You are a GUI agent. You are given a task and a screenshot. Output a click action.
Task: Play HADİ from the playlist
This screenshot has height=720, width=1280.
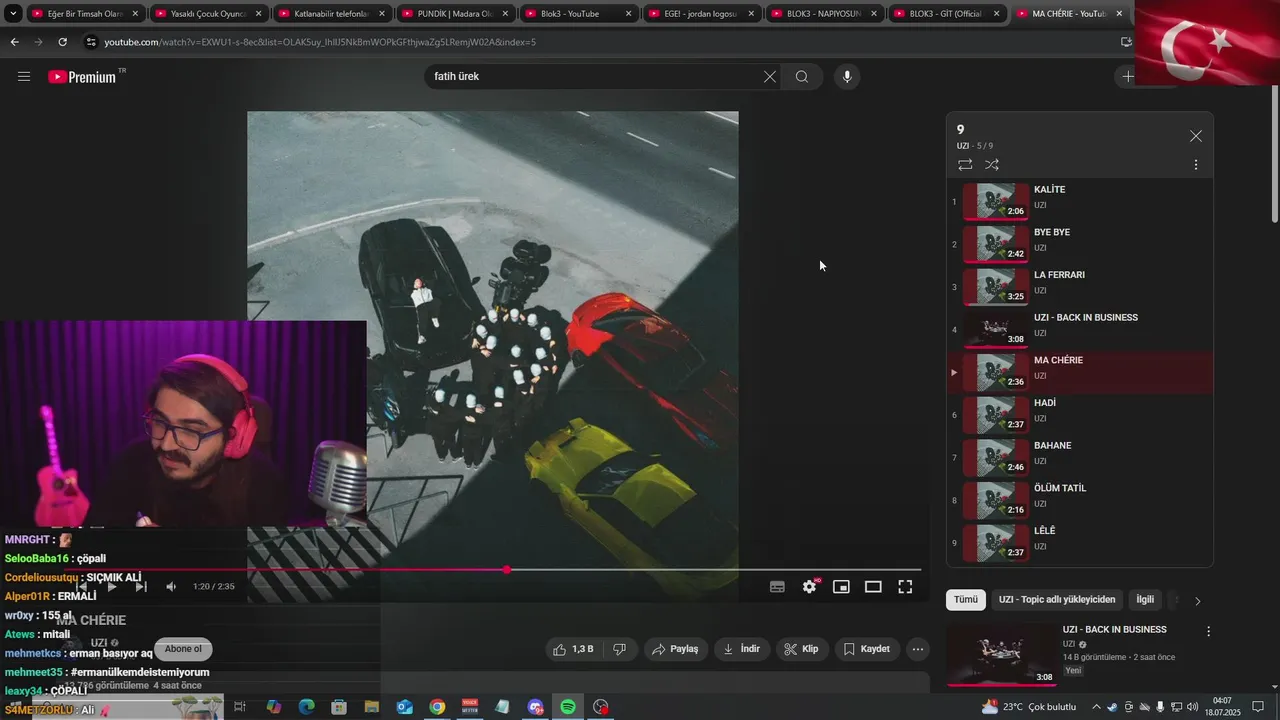tap(1080, 415)
